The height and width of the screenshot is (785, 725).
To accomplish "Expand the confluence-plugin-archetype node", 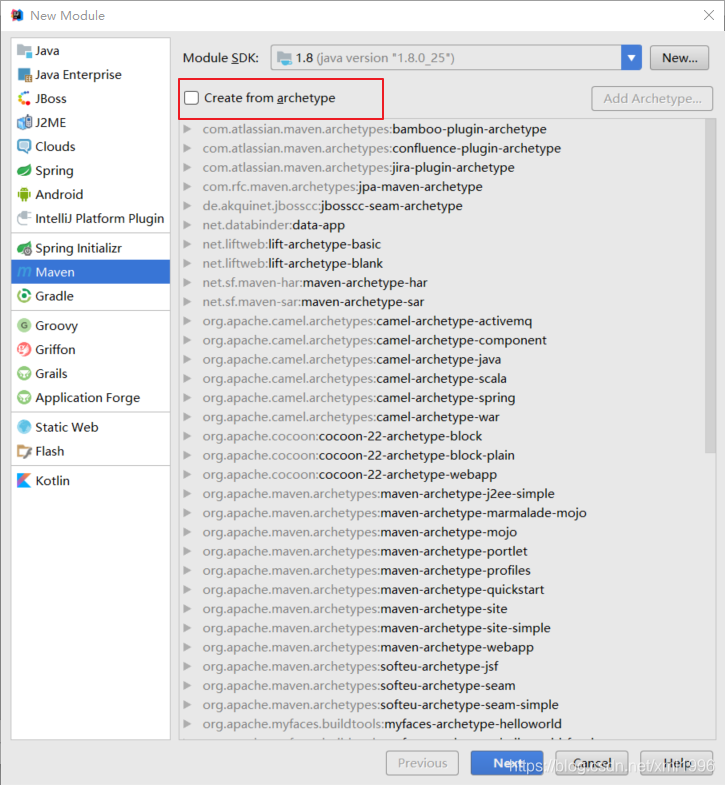I will [x=187, y=148].
